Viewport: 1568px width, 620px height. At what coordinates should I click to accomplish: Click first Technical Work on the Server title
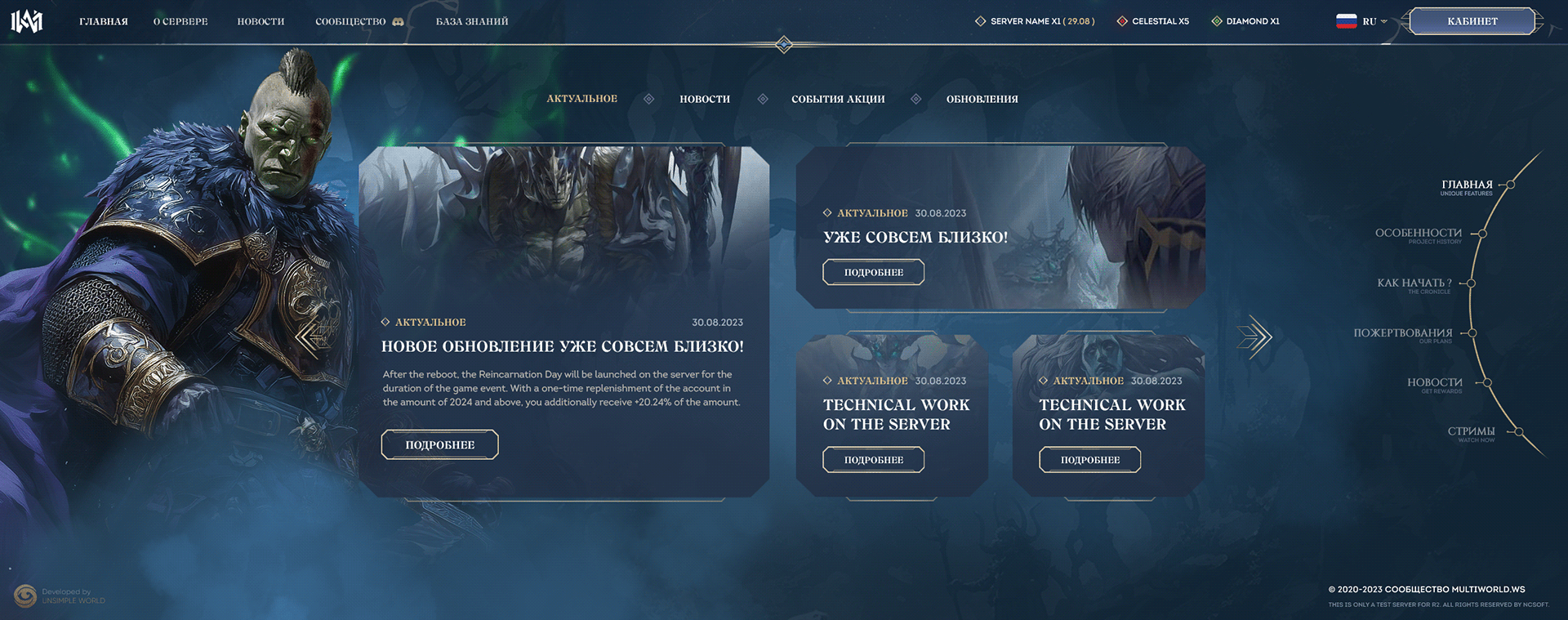[x=896, y=414]
